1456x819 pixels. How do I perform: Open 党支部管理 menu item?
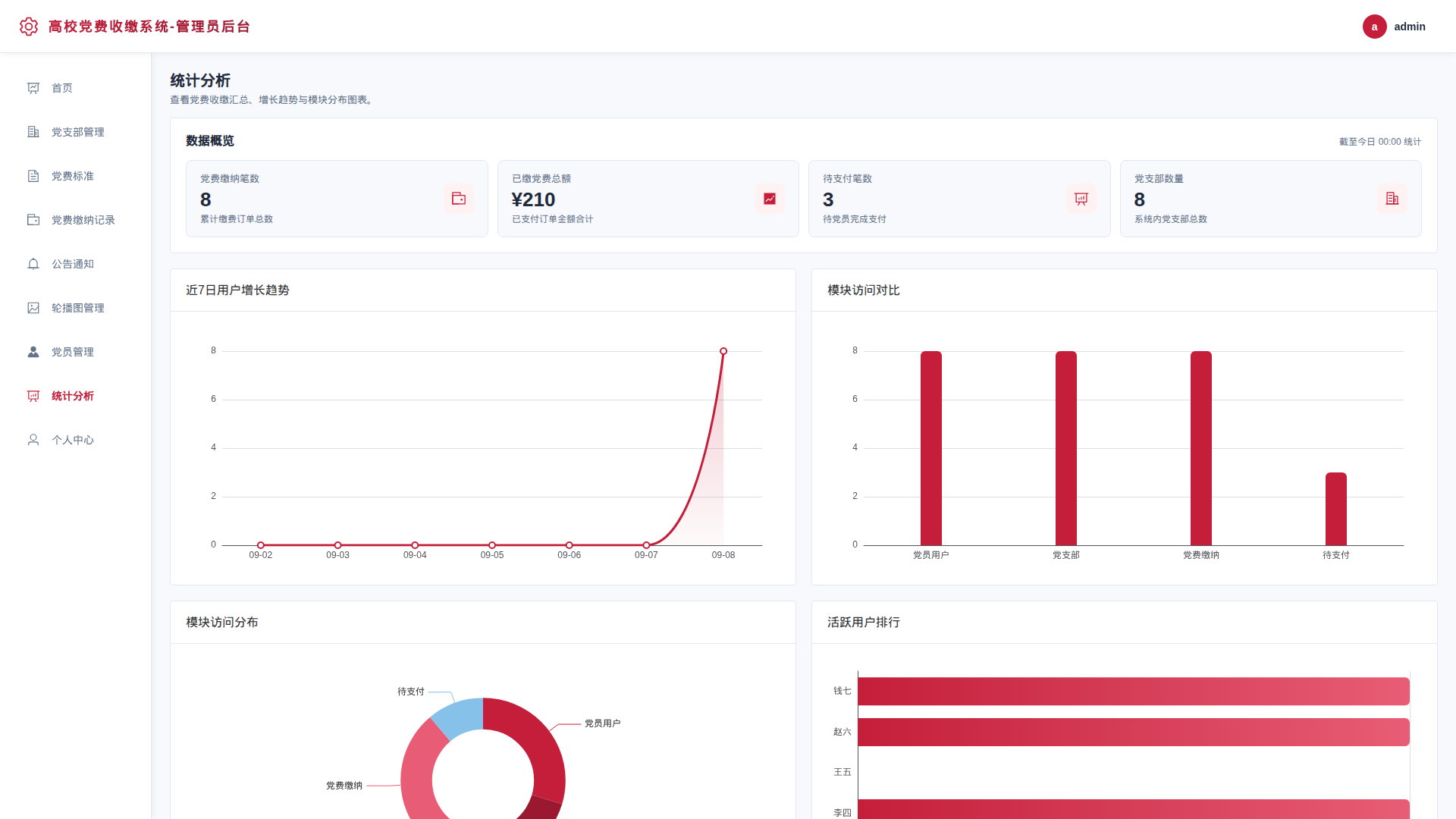(76, 132)
